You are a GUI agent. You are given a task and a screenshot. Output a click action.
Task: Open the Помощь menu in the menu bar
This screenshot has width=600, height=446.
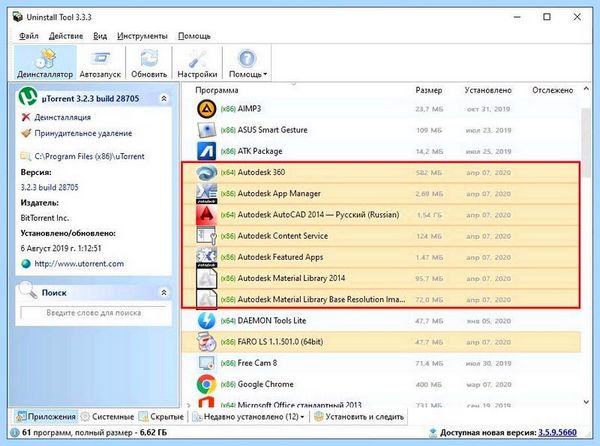click(194, 36)
